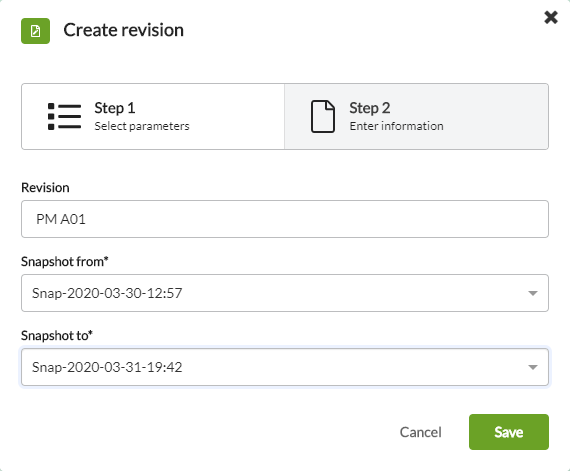The width and height of the screenshot is (570, 471).
Task: Click the Create revision dialog title
Action: click(124, 30)
